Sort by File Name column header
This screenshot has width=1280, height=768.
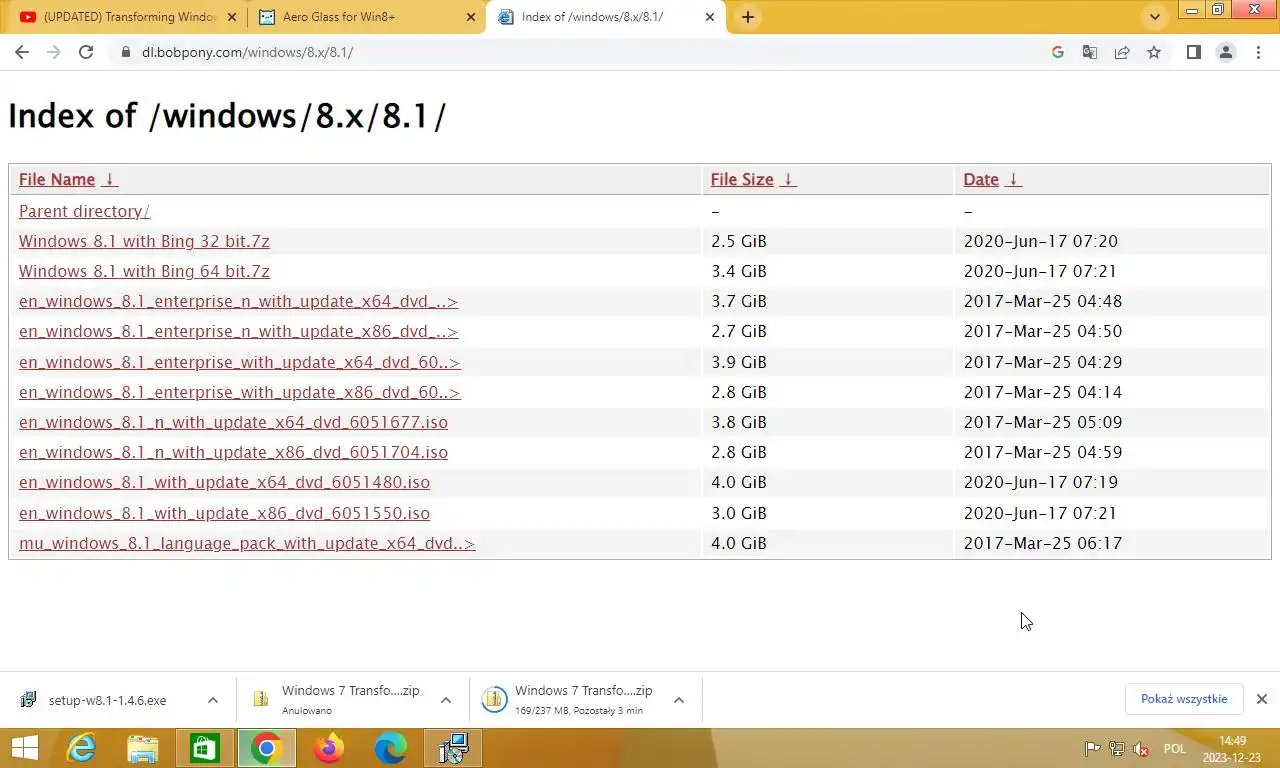[57, 180]
